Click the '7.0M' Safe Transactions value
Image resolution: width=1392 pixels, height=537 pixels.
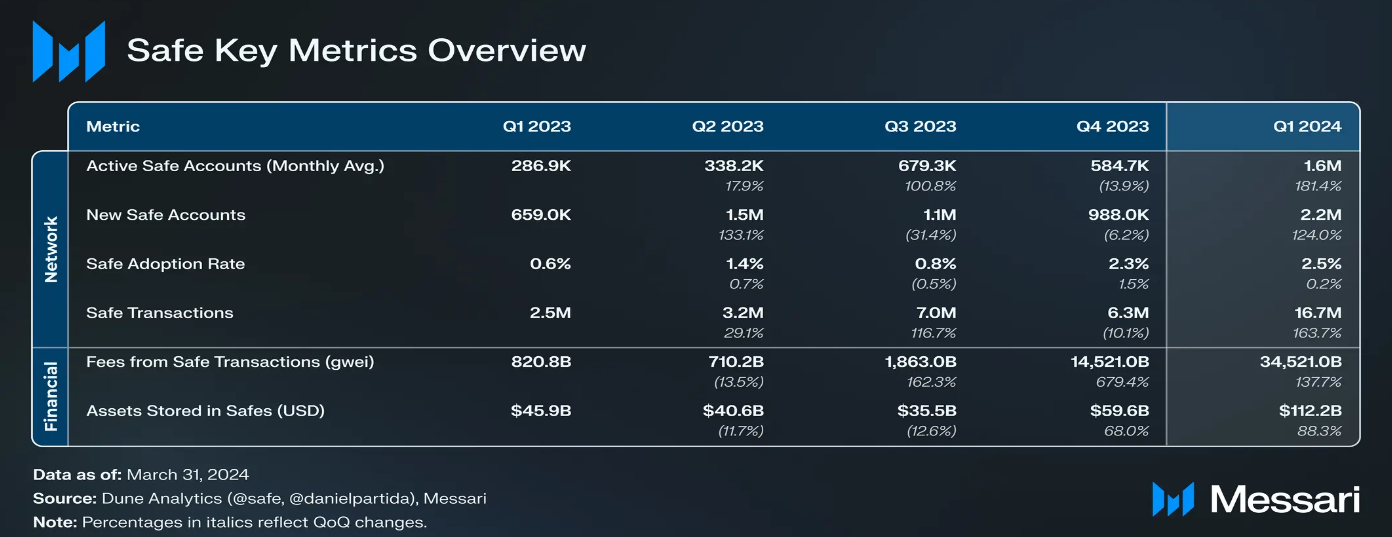[x=935, y=313]
